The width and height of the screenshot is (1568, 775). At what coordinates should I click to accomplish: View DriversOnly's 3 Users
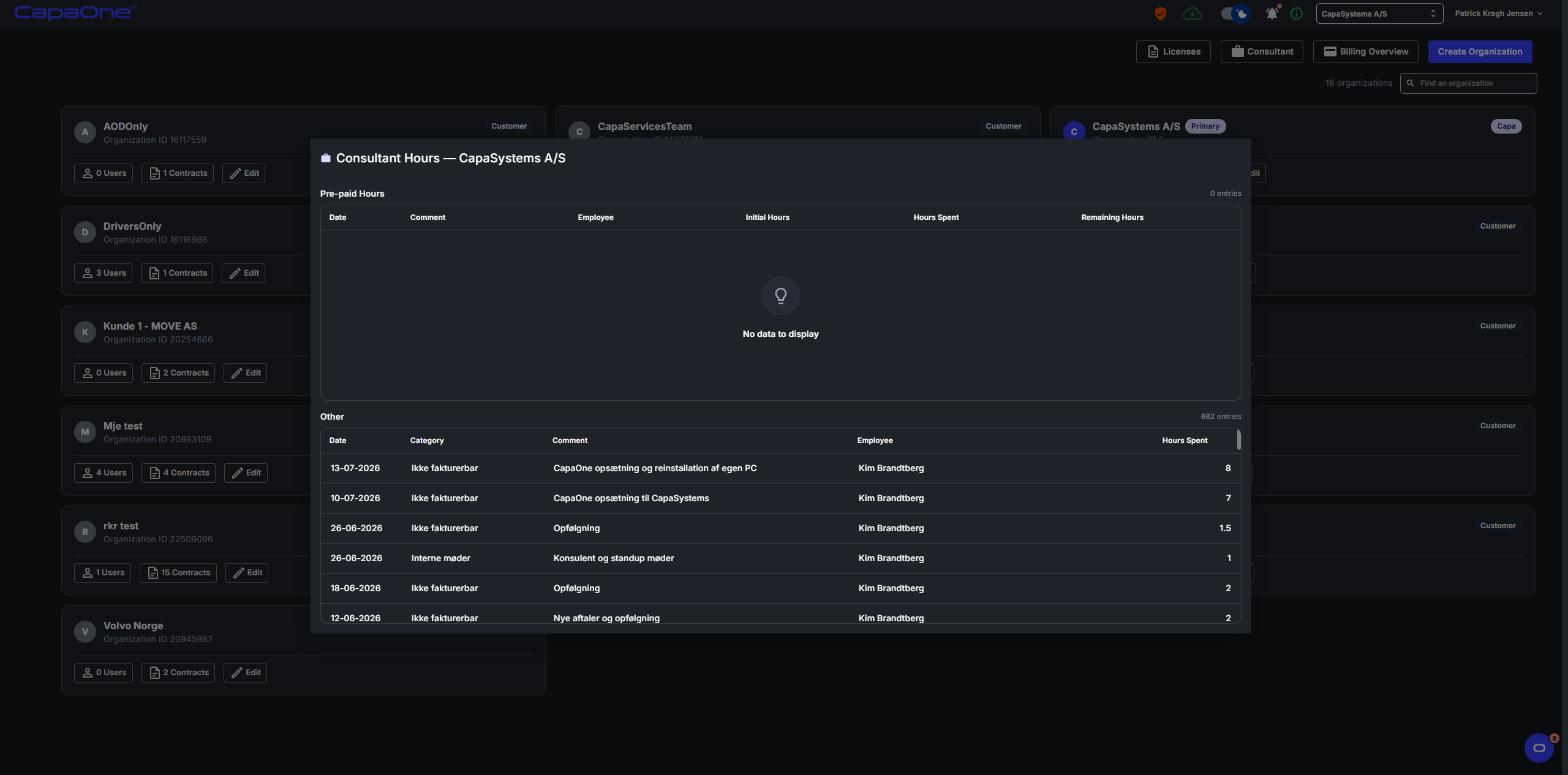tap(104, 273)
